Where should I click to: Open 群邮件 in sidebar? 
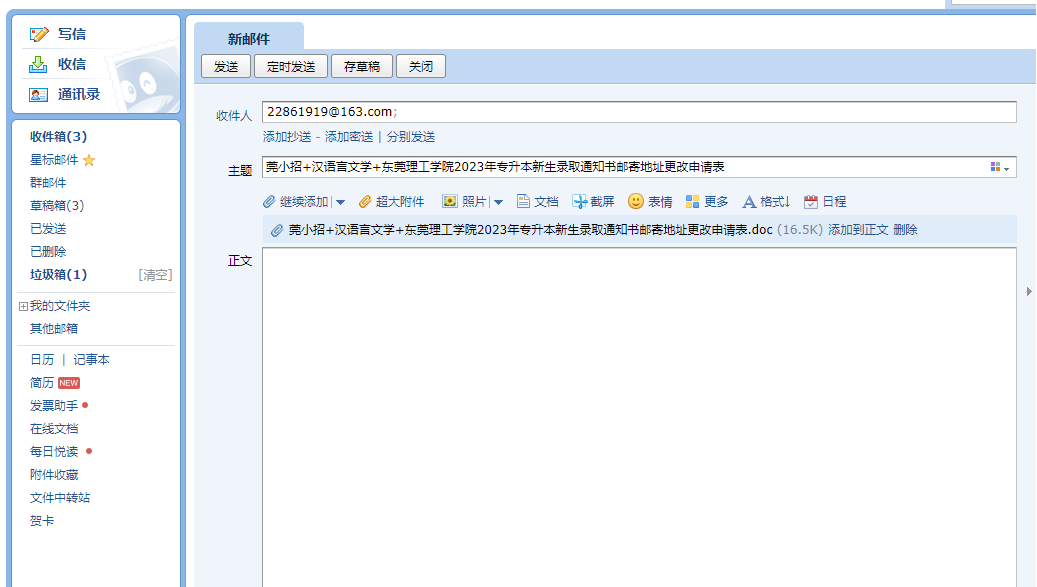click(x=48, y=182)
